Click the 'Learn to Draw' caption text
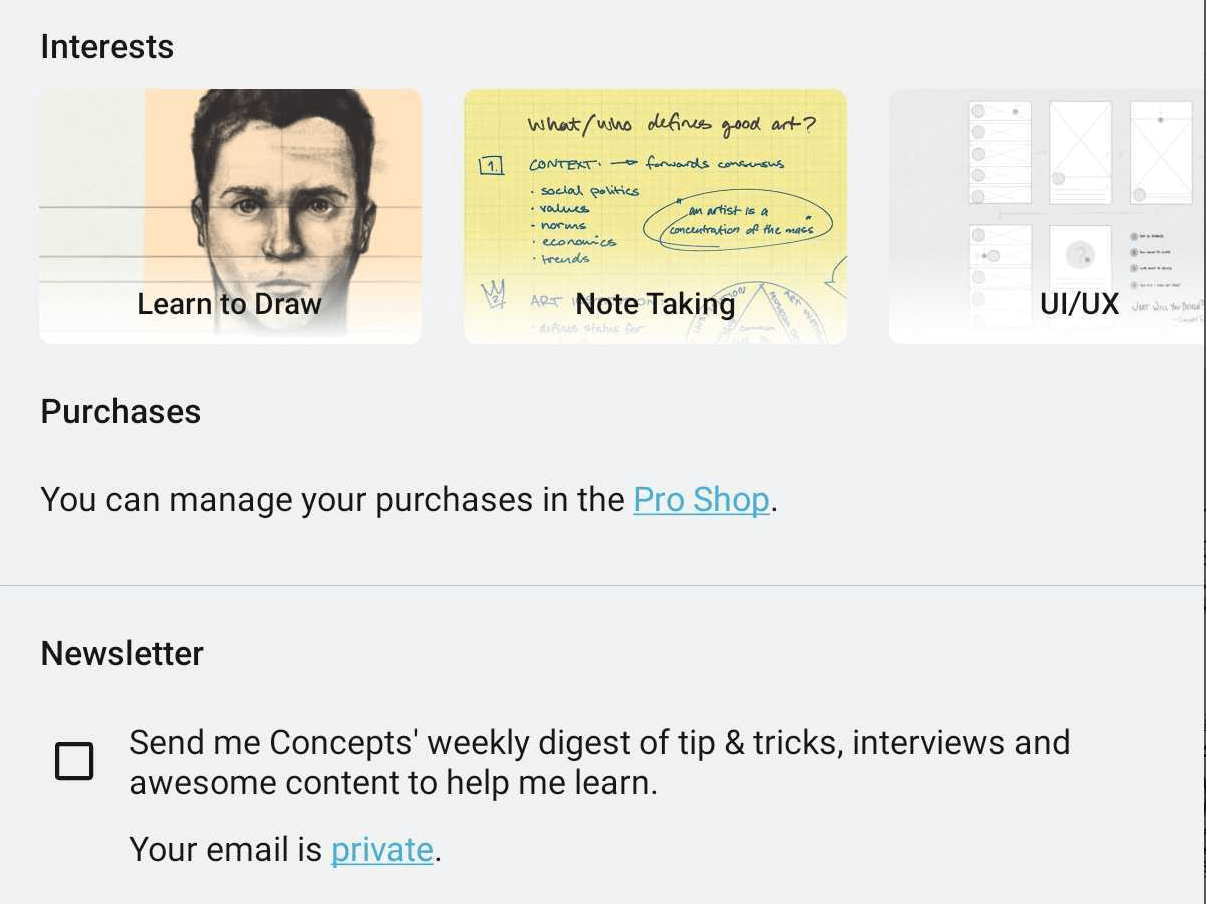Screen dimensions: 1206x904 coord(230,304)
